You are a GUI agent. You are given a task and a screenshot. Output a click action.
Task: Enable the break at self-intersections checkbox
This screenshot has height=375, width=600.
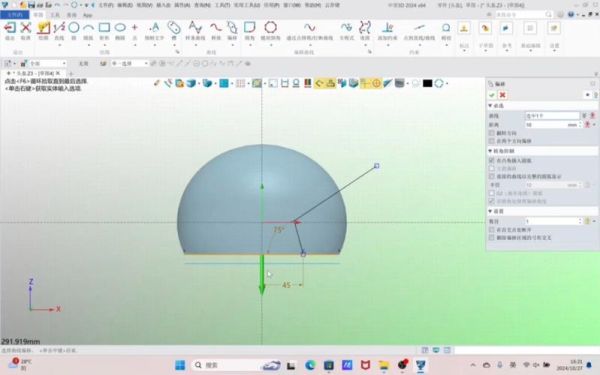[492, 230]
